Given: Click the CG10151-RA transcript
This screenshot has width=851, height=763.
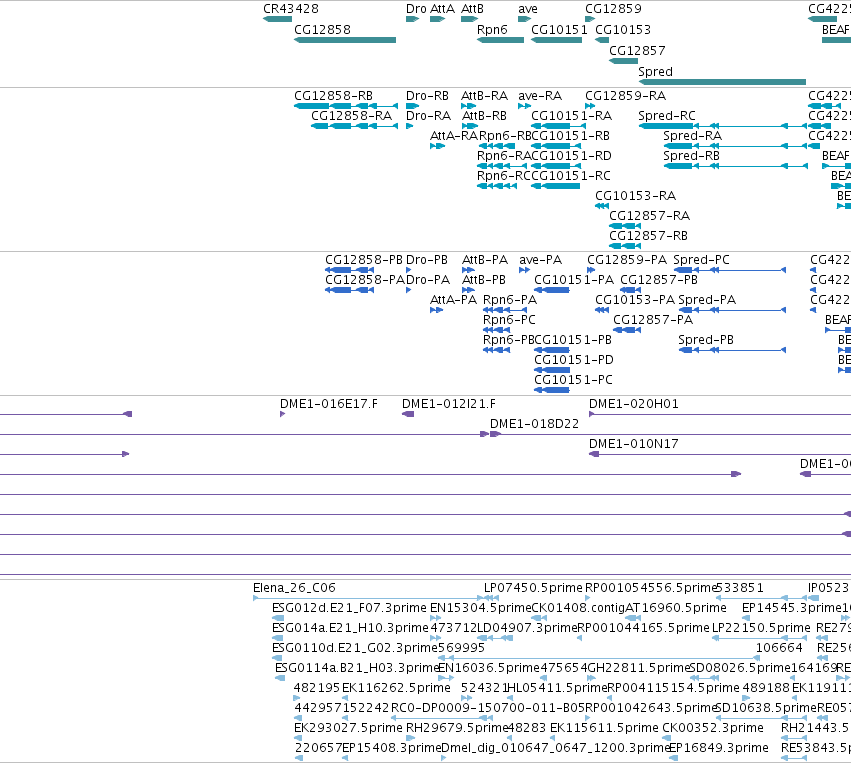Looking at the screenshot, I should tap(558, 126).
